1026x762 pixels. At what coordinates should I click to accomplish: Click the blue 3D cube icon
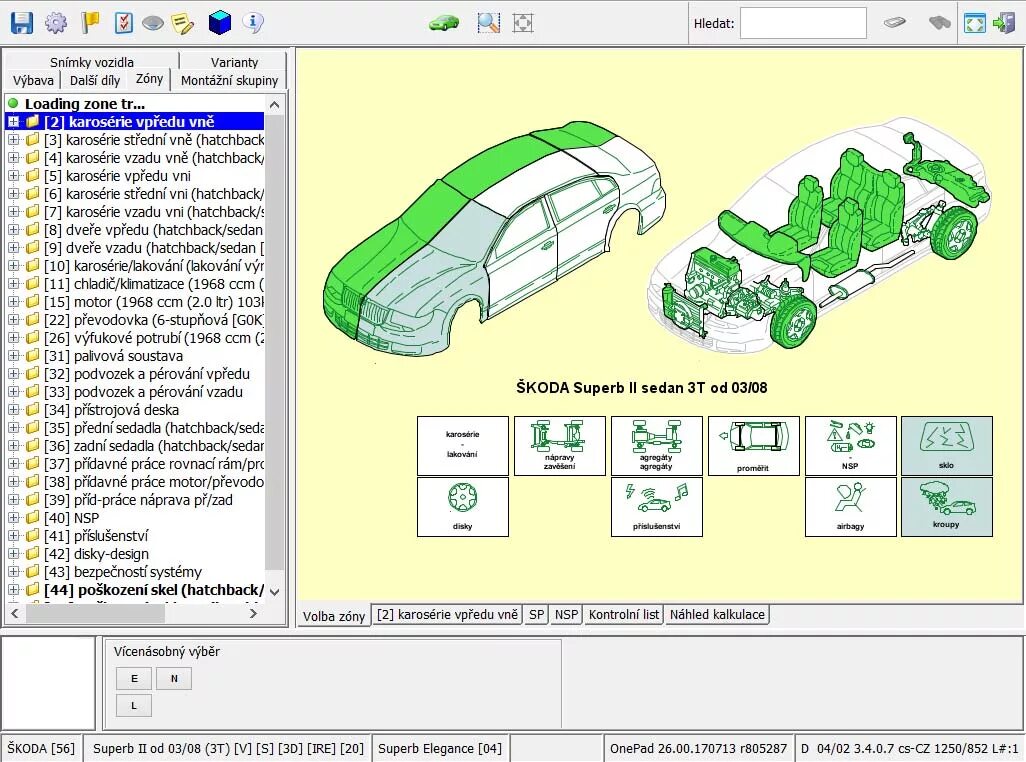click(220, 23)
